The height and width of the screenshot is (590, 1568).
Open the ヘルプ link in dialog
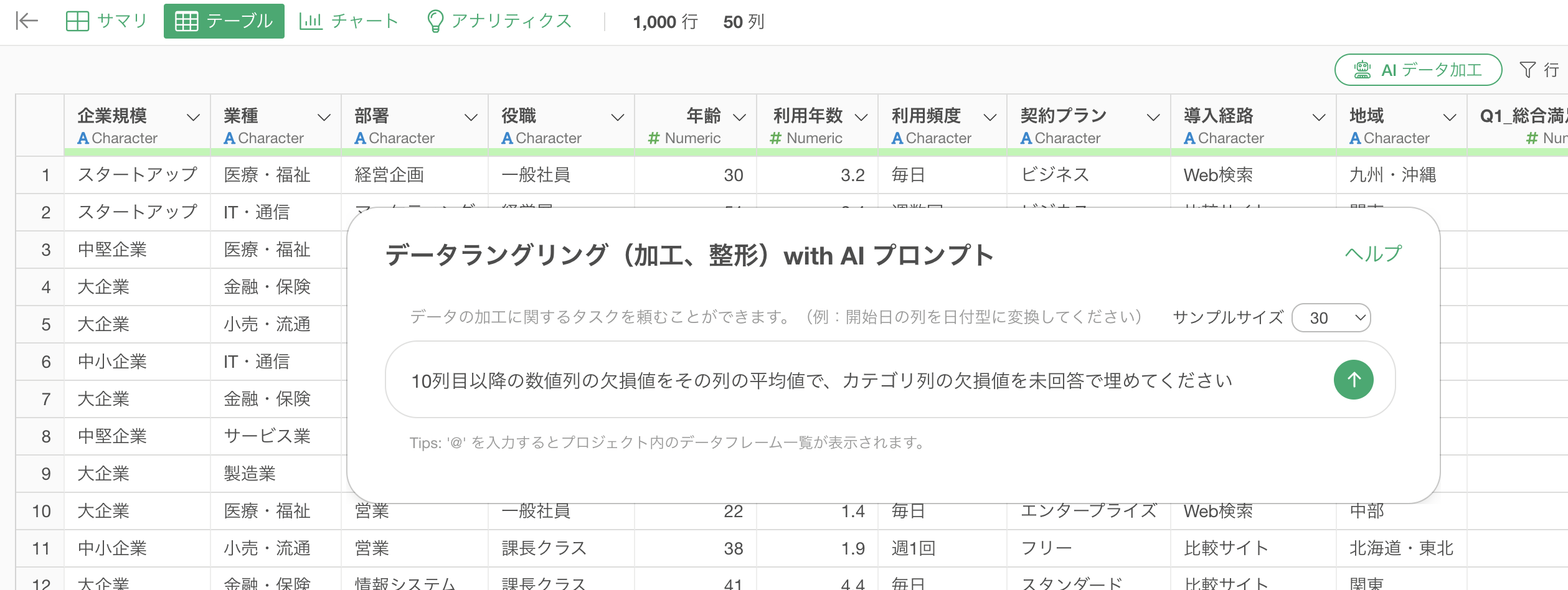[x=1372, y=254]
